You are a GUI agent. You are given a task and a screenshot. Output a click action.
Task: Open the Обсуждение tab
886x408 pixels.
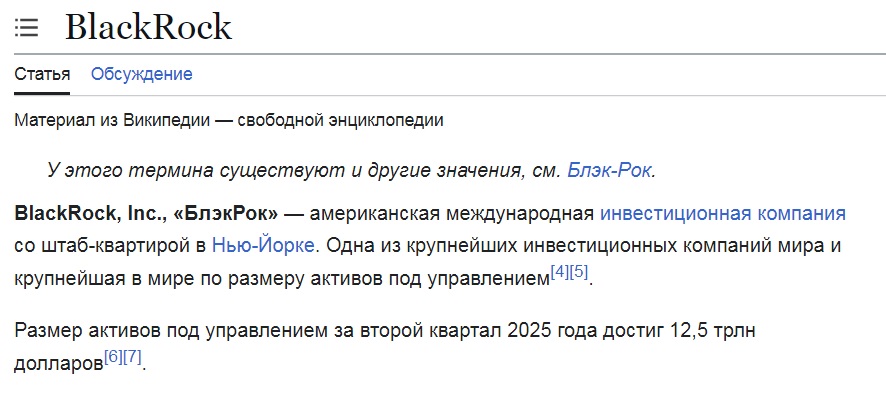(142, 74)
